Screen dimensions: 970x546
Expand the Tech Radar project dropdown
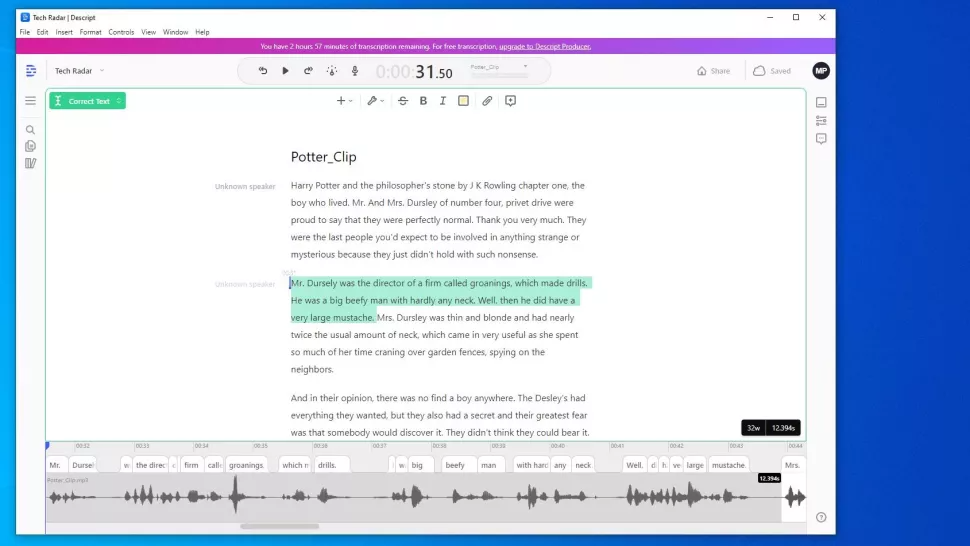[79, 70]
